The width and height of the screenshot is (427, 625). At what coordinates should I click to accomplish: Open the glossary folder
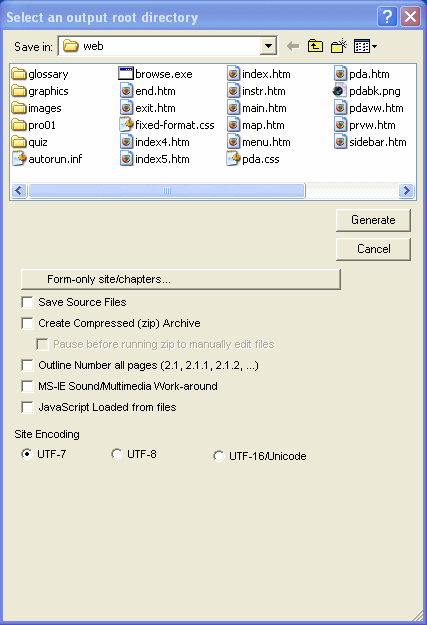[40, 74]
